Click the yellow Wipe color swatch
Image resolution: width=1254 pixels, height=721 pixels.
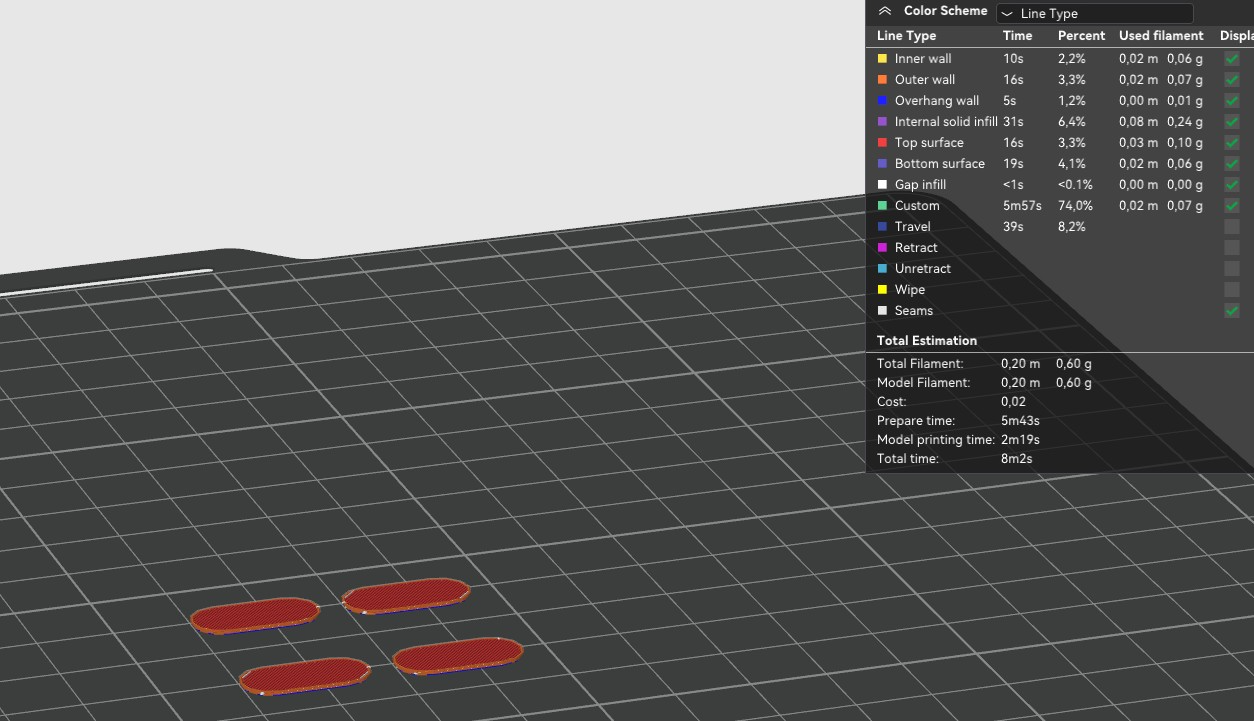pyautogui.click(x=882, y=290)
